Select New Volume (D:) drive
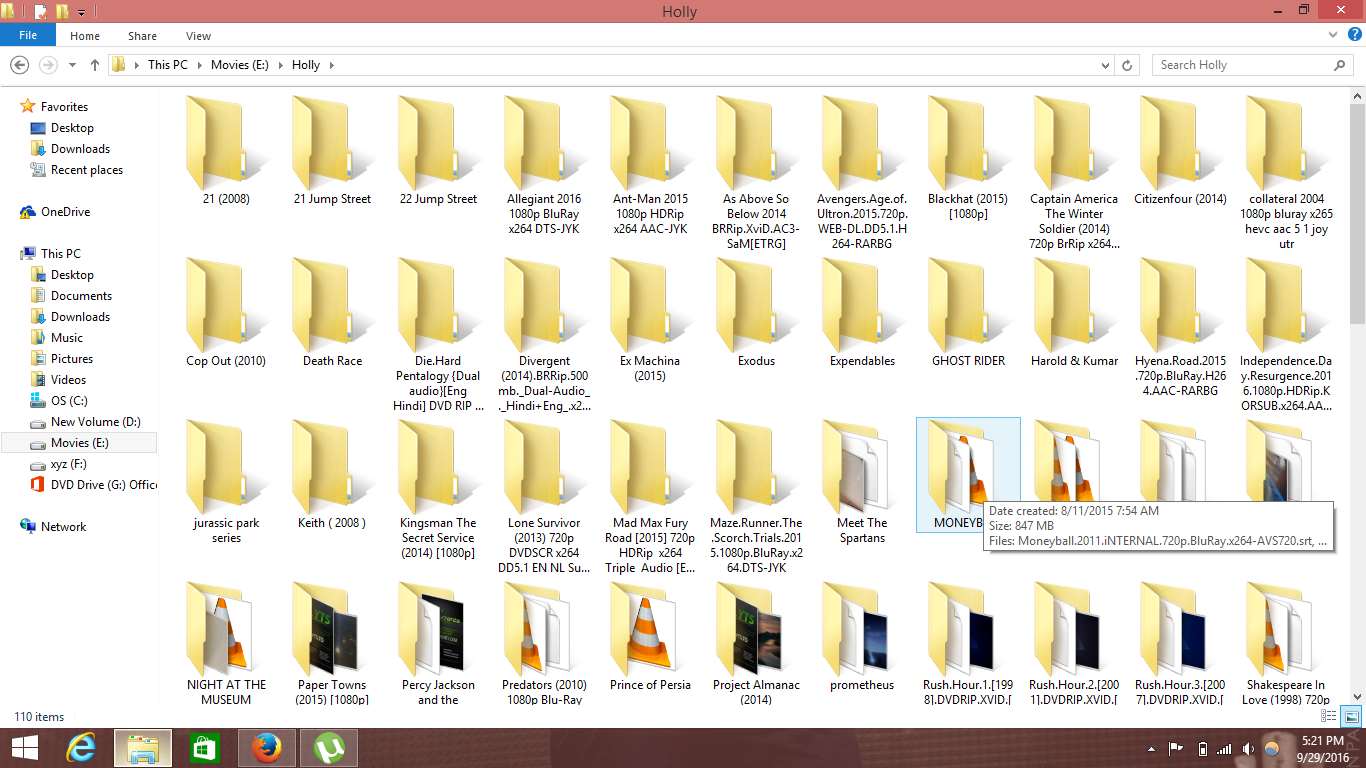Viewport: 1366px width, 768px height. point(95,422)
